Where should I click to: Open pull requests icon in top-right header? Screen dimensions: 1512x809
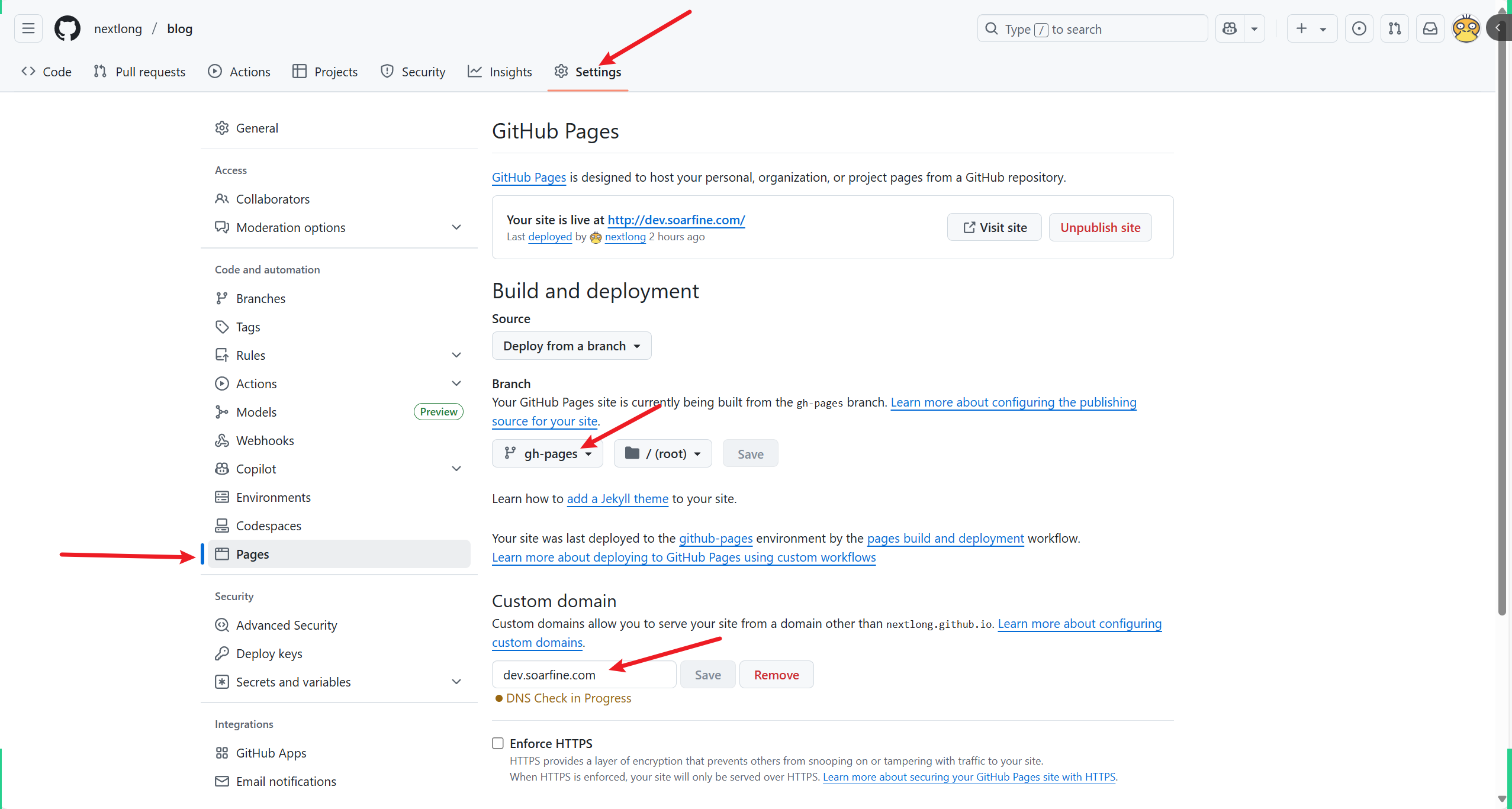[x=1394, y=28]
